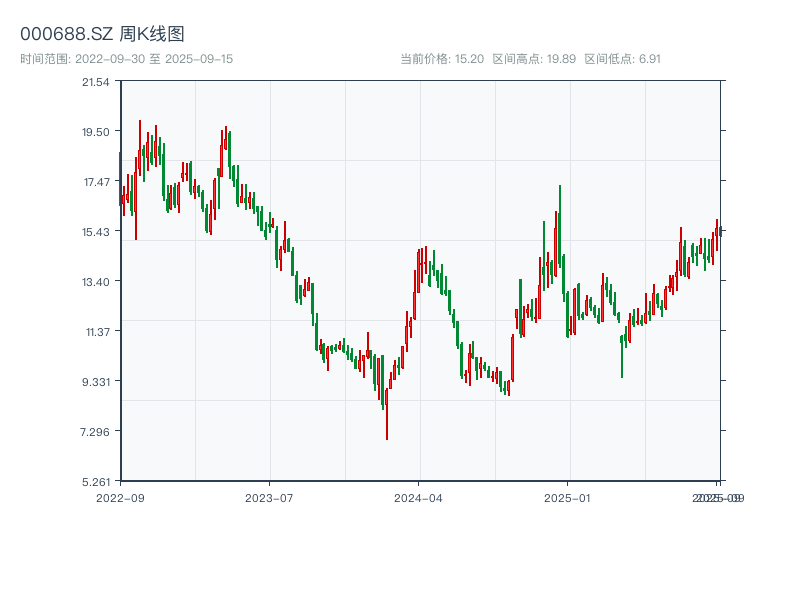Click the 21.54 y-axis label
Viewport: 800px width, 600px height.
pyautogui.click(x=96, y=81)
